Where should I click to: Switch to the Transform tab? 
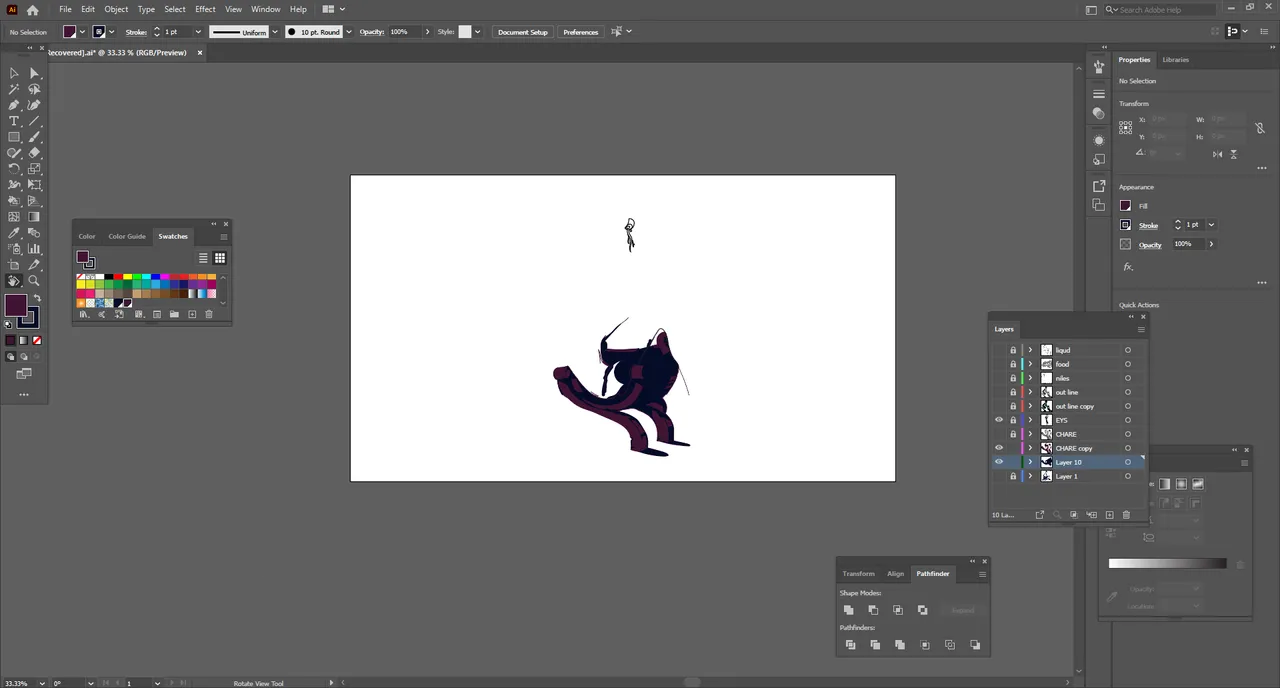click(x=858, y=574)
